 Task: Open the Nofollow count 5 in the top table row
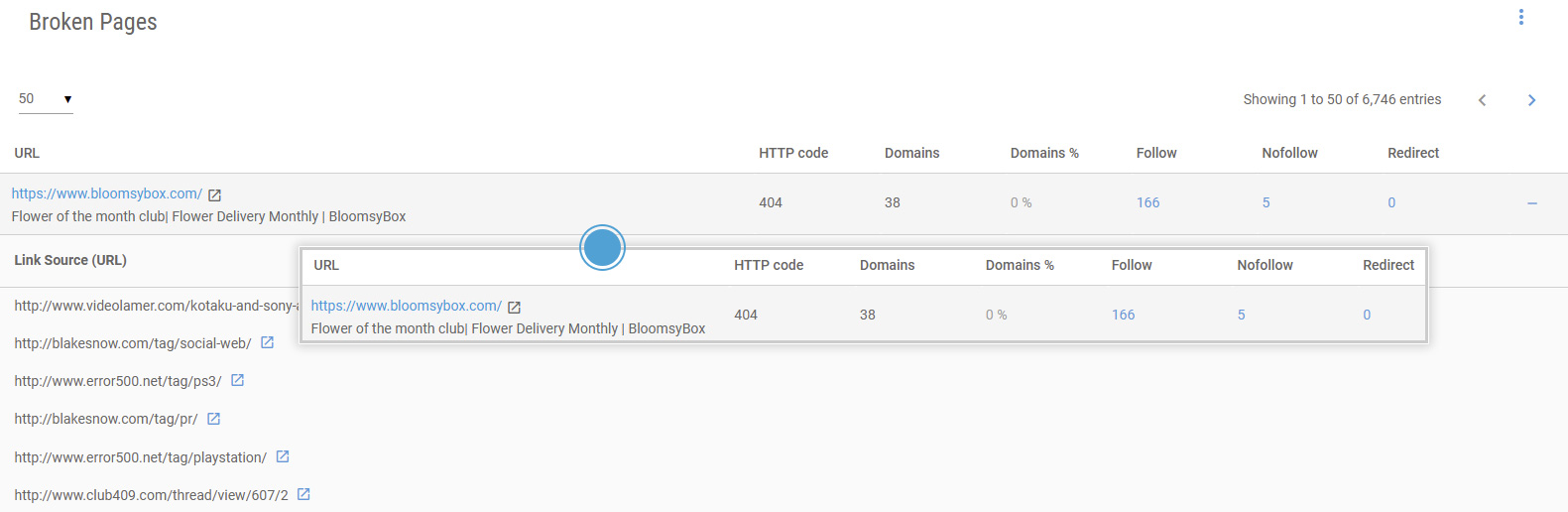click(x=1266, y=202)
